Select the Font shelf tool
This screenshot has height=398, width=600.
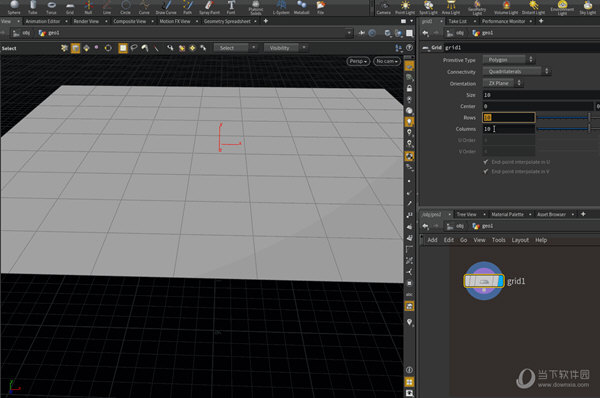[231, 7]
